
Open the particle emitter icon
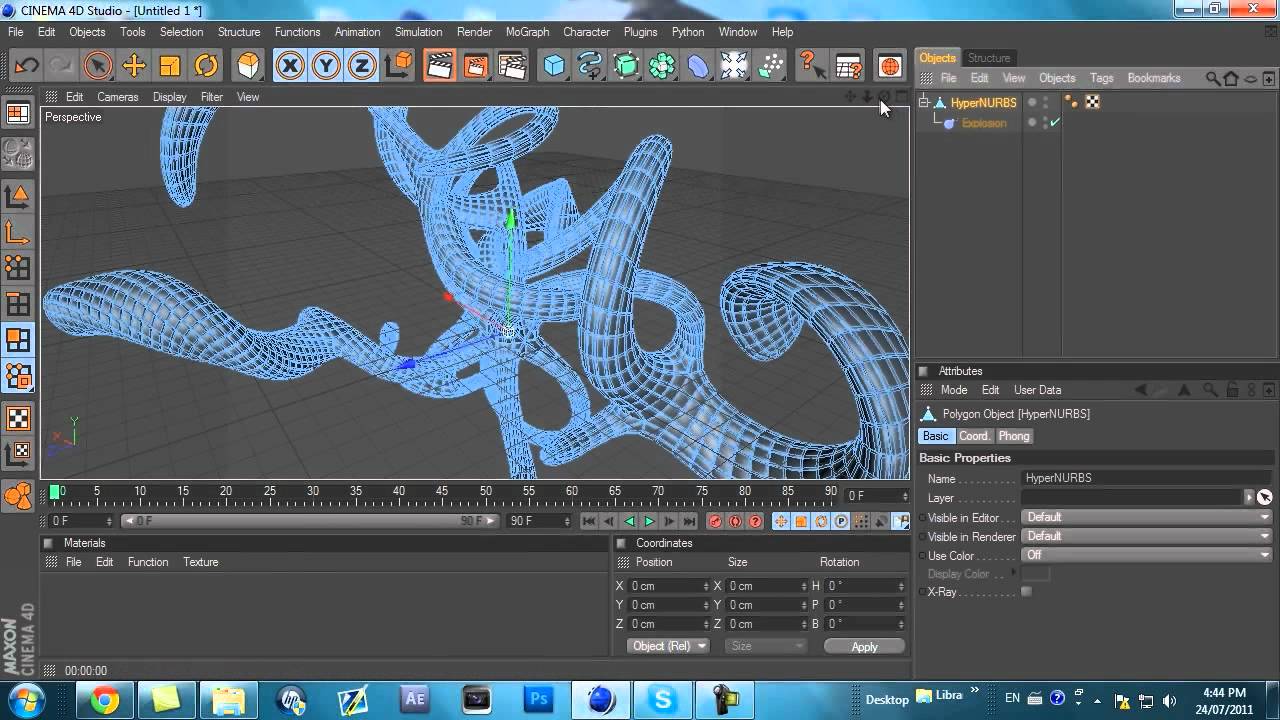point(771,66)
